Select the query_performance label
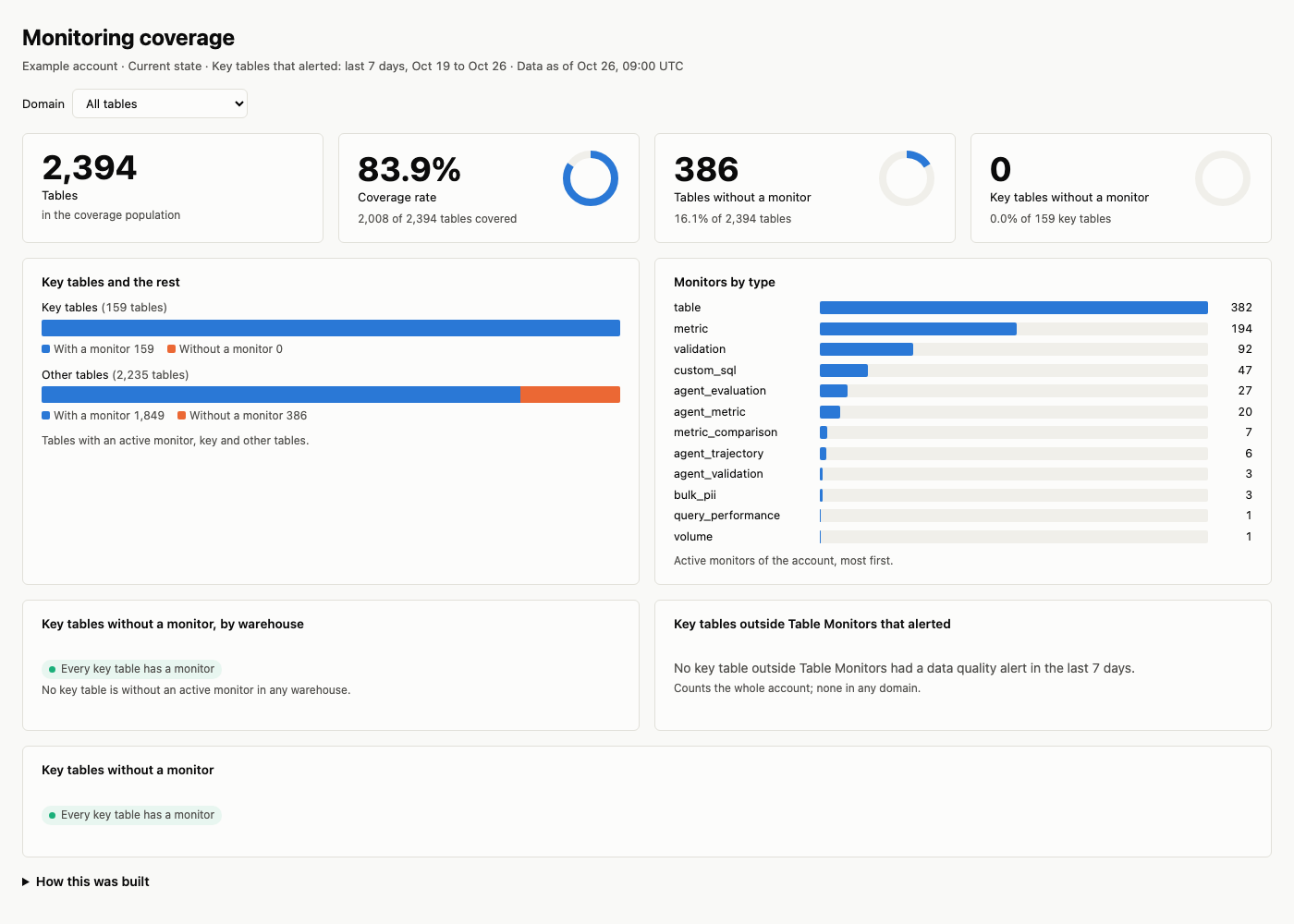The image size is (1294, 924). coord(726,516)
